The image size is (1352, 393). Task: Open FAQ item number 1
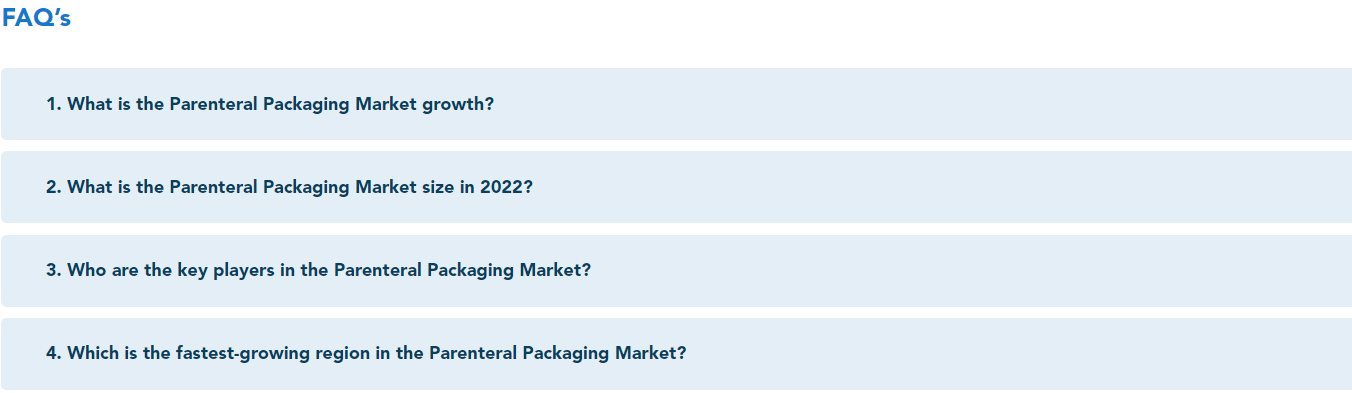(676, 104)
